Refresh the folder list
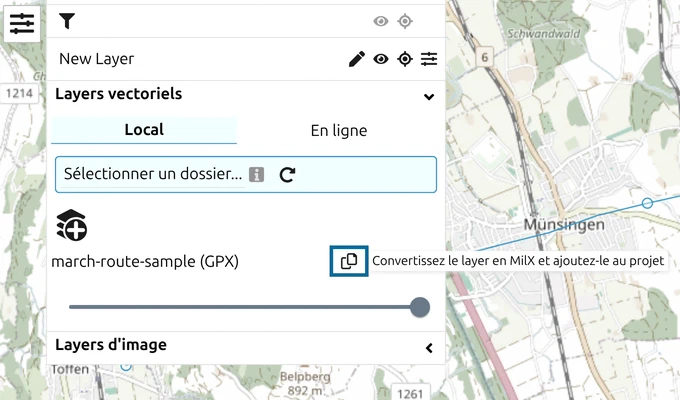Screen dimensions: 680x400 coord(287,174)
